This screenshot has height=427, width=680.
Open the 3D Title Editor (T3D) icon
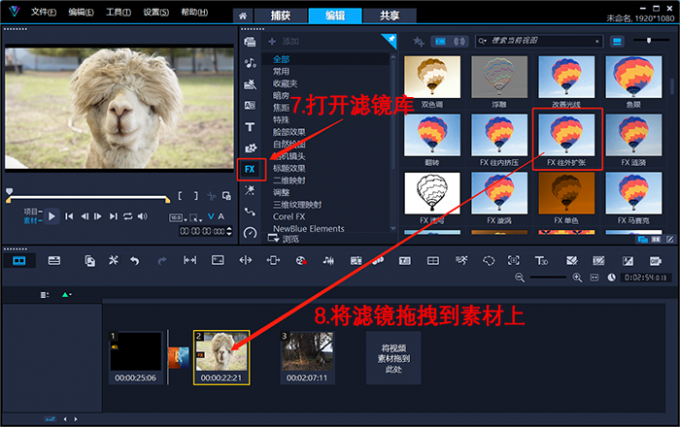541,261
